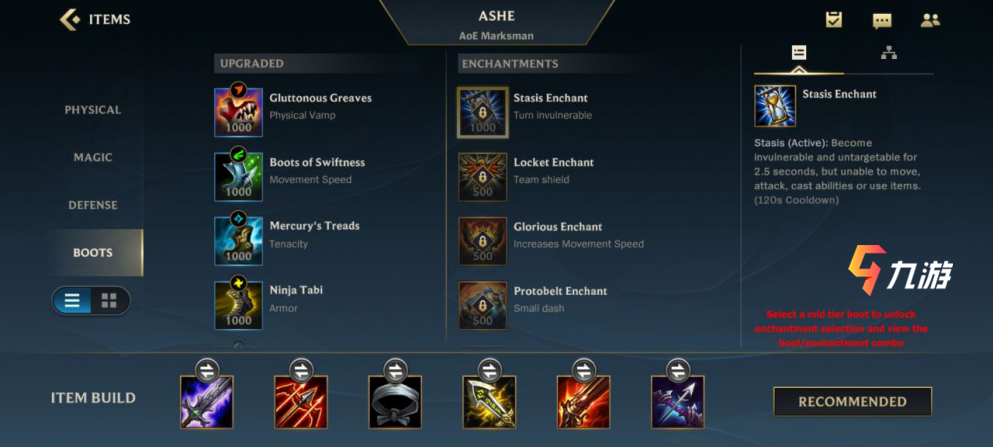Select the Gluttonous Greaves boot icon
Screen dimensions: 993x447
tap(238, 112)
